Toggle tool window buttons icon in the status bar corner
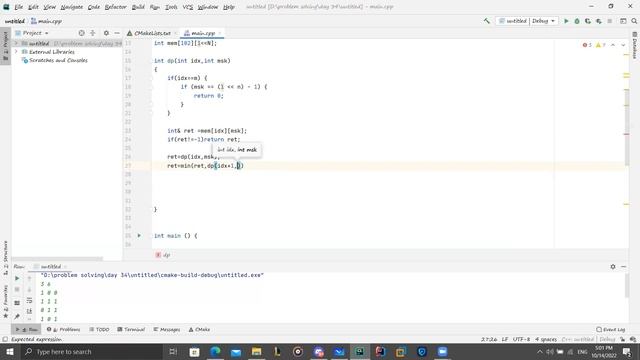Viewport: 640px width, 360px height. [x=5, y=339]
